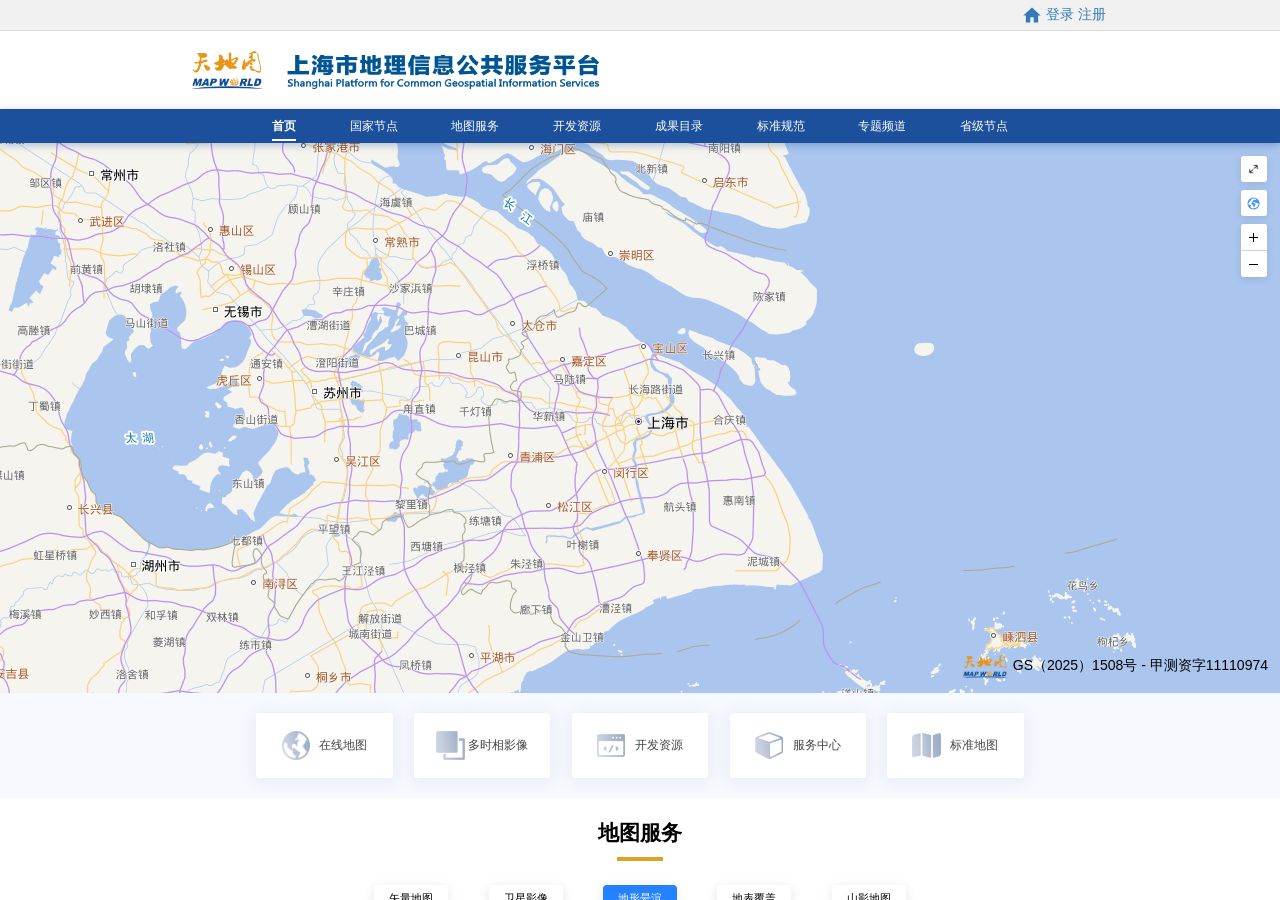Click 太仓市 label on the map
The image size is (1280, 900).
[x=539, y=326]
